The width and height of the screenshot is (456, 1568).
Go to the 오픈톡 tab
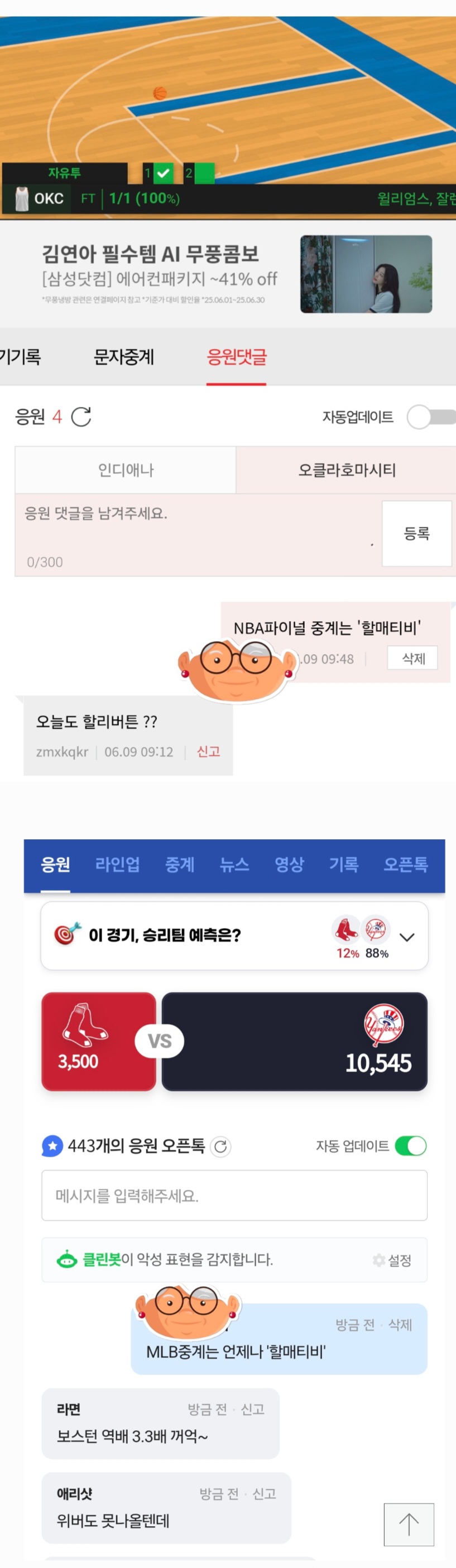(405, 864)
